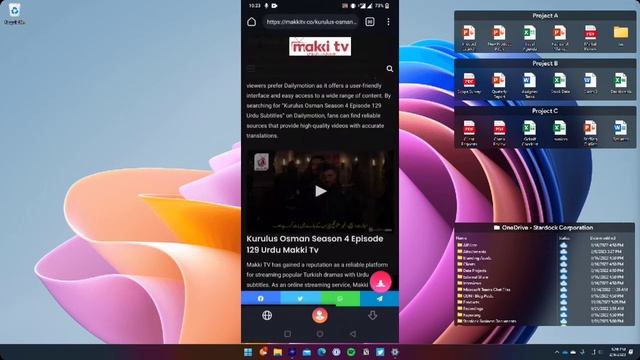Share the page on Facebook
Screen dimensions: 640x360
pyautogui.click(x=260, y=299)
